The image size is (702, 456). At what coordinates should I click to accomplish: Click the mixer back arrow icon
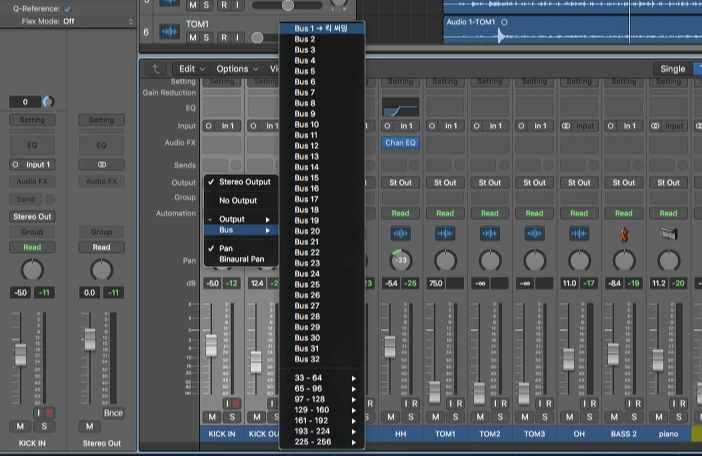coord(154,69)
